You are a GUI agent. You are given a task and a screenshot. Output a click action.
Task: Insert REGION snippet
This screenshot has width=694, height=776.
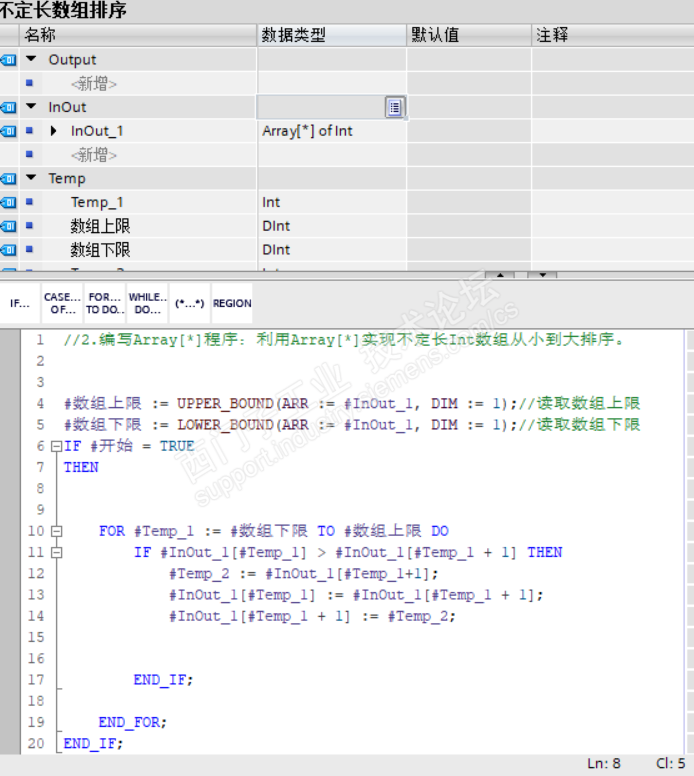click(x=232, y=303)
